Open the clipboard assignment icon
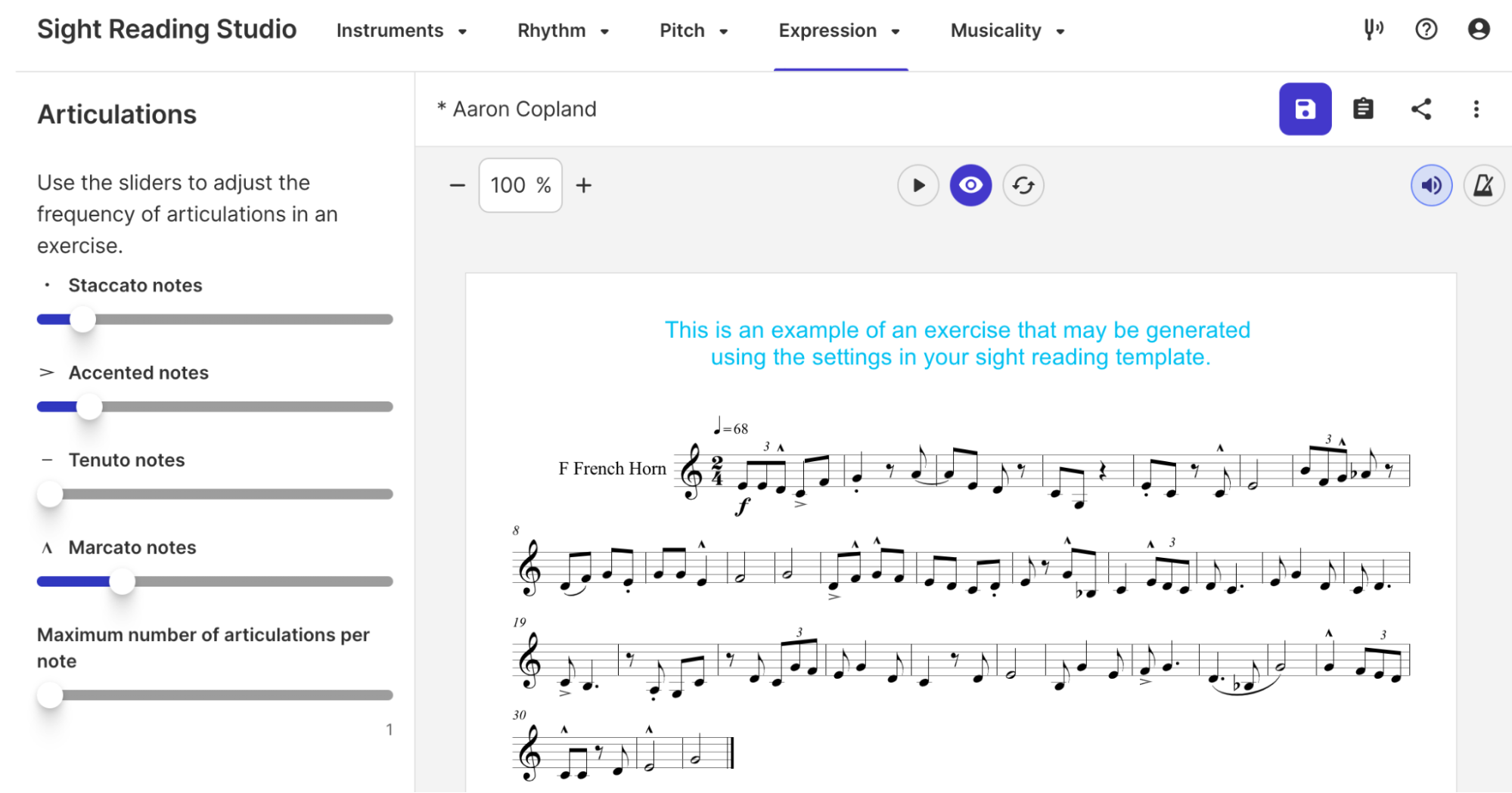This screenshot has width=1512, height=793. pyautogui.click(x=1363, y=109)
